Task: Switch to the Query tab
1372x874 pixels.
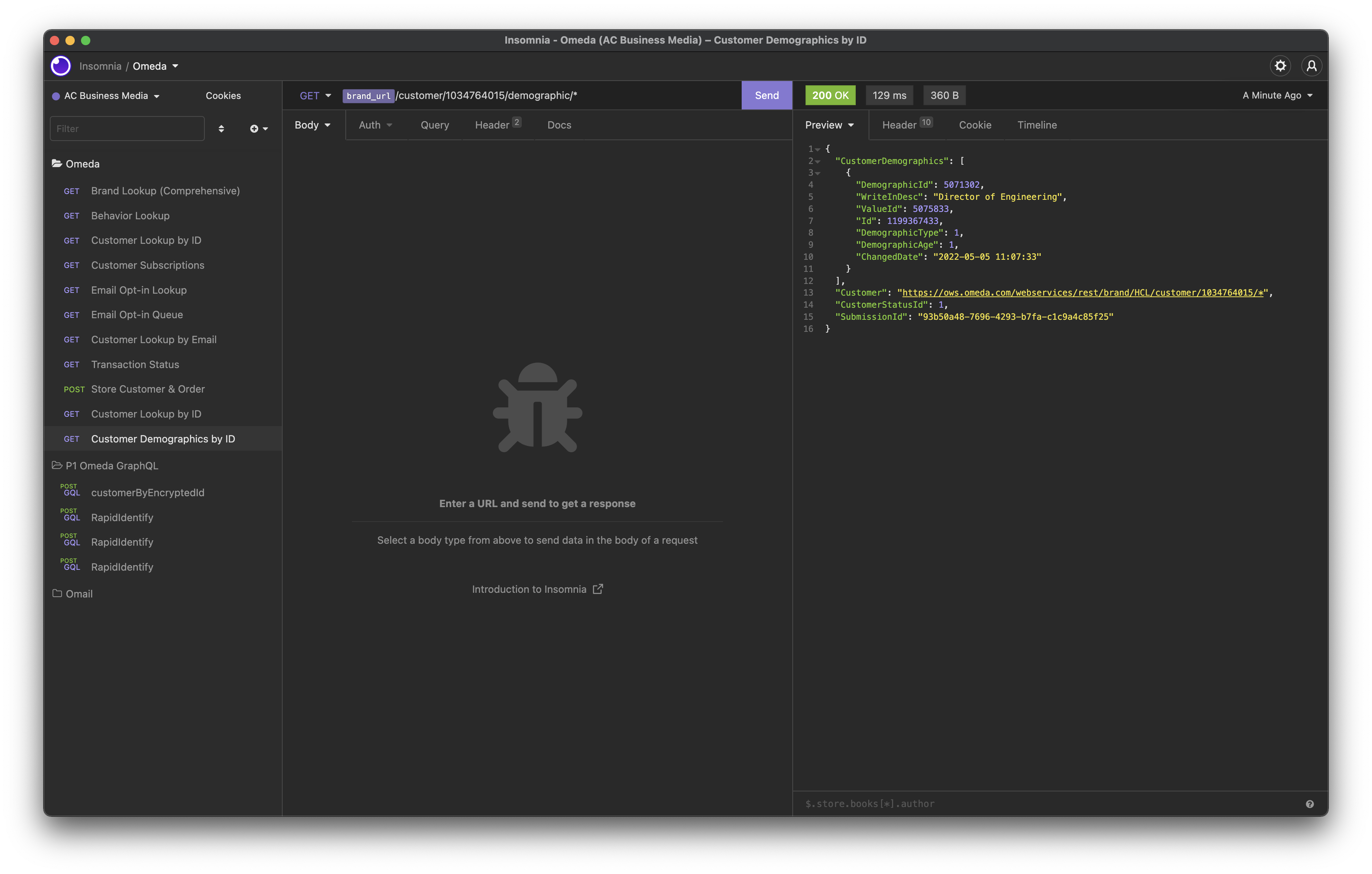Action: tap(434, 125)
